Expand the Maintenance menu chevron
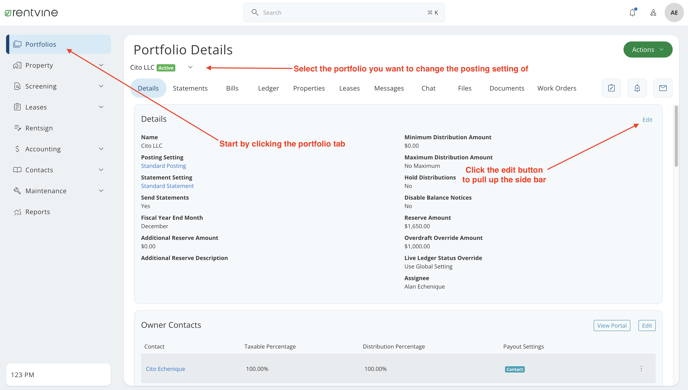The width and height of the screenshot is (688, 390). pyautogui.click(x=101, y=190)
